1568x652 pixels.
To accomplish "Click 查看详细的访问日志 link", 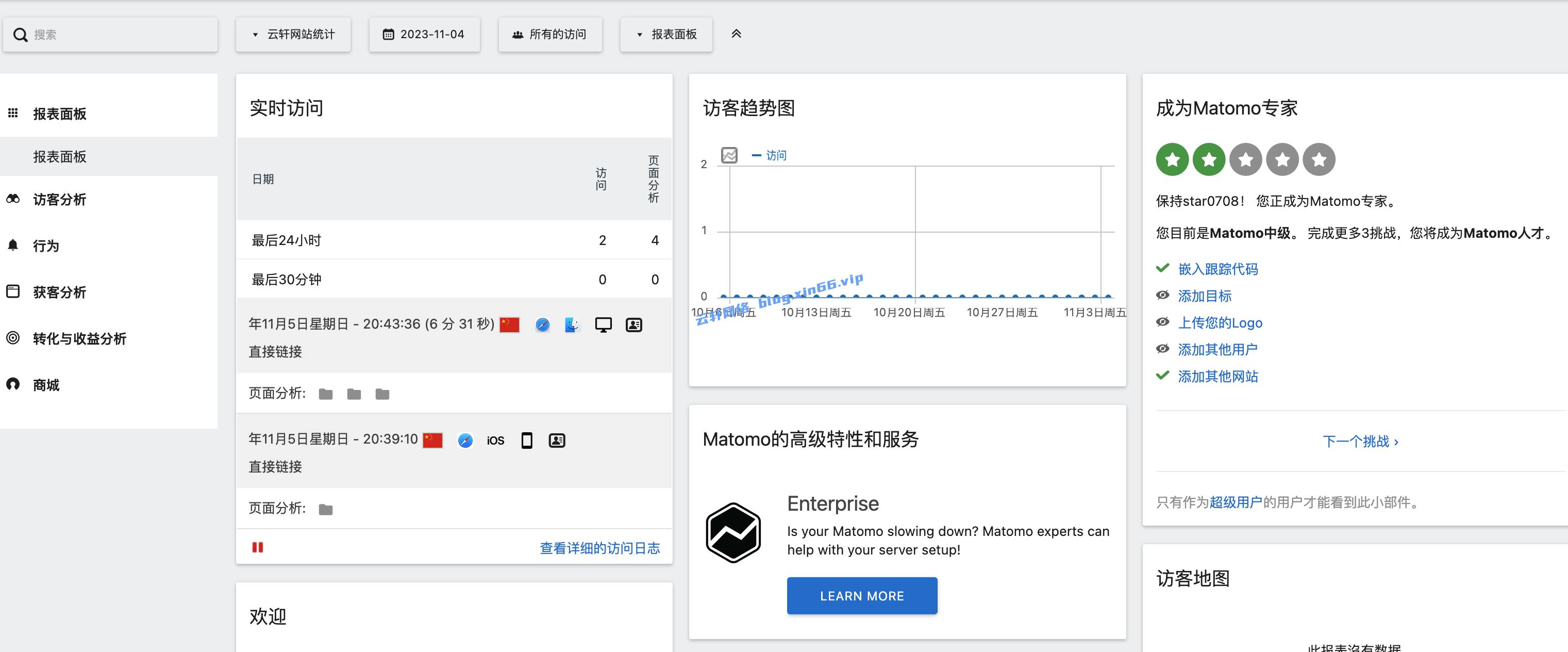I will tap(599, 548).
